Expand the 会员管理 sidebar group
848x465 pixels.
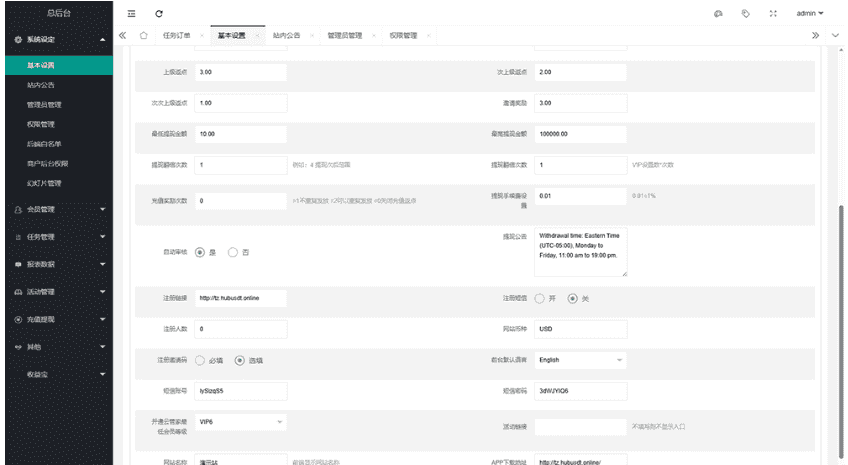pos(102,210)
